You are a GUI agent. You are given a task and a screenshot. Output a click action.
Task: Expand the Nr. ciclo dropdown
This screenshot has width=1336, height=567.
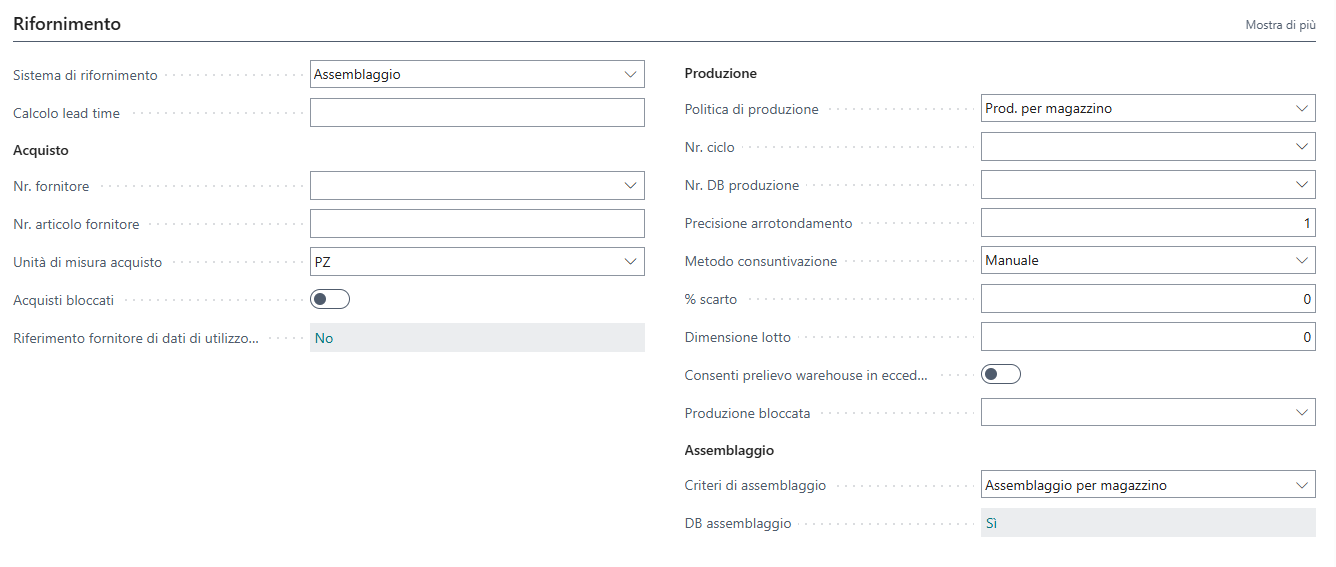pyautogui.click(x=1147, y=147)
